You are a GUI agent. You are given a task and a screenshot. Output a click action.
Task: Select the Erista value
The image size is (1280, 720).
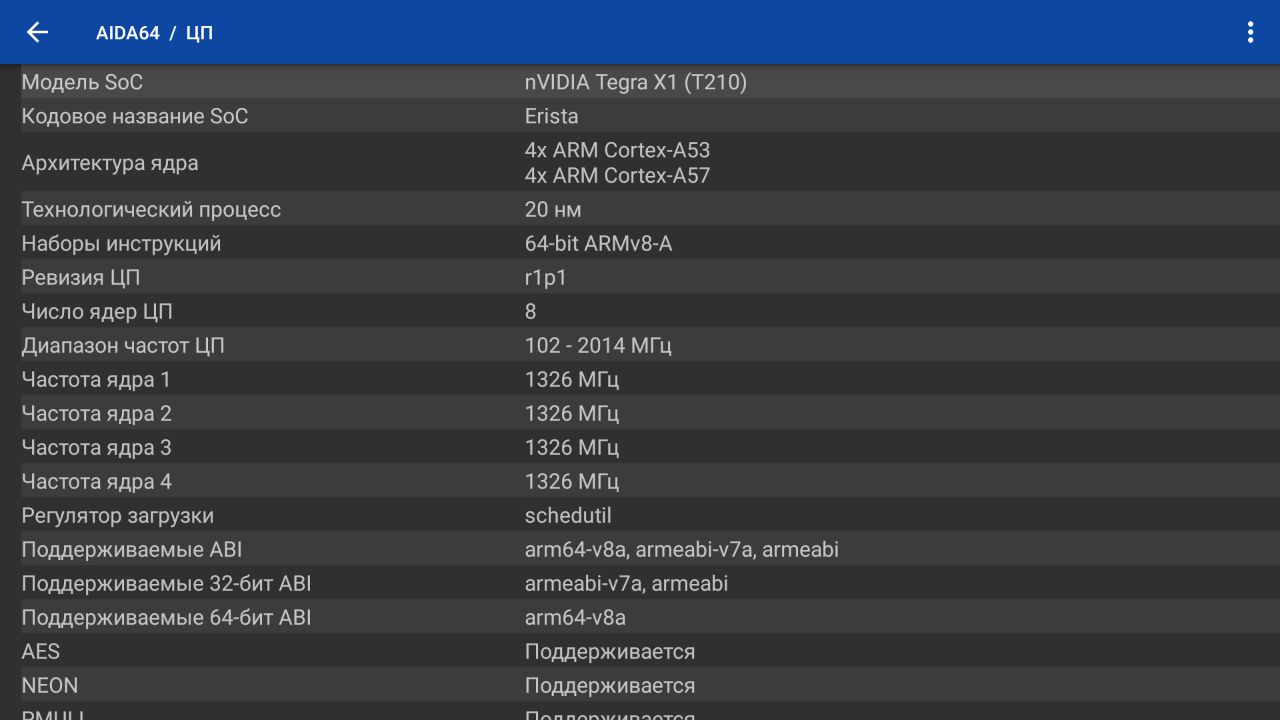[552, 116]
